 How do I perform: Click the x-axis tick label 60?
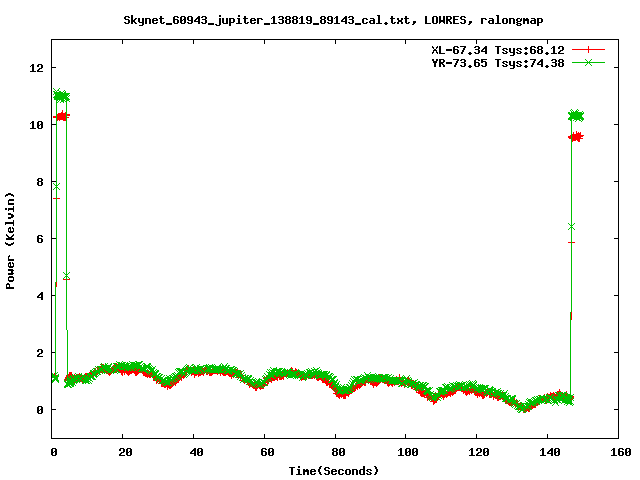[267, 452]
